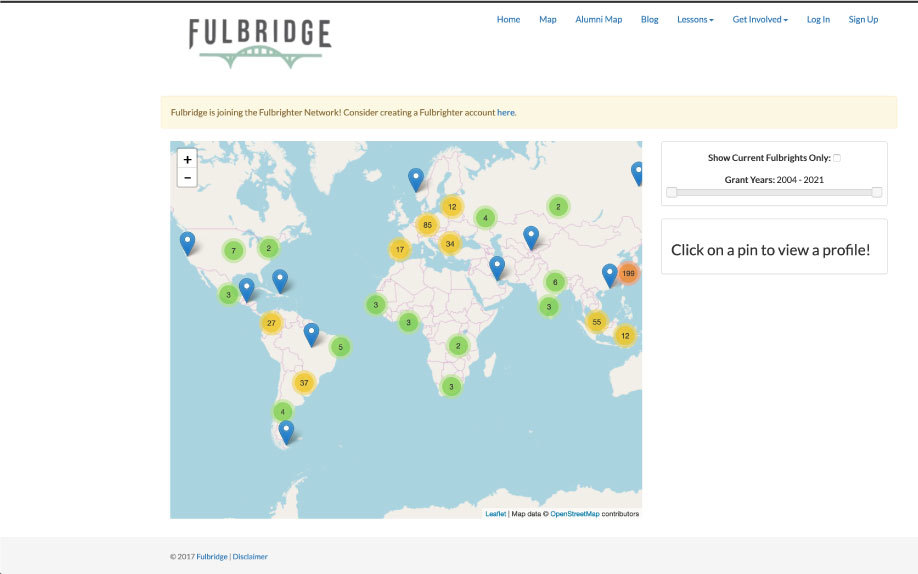Open the 12 cluster over Northern Europe

click(x=452, y=207)
